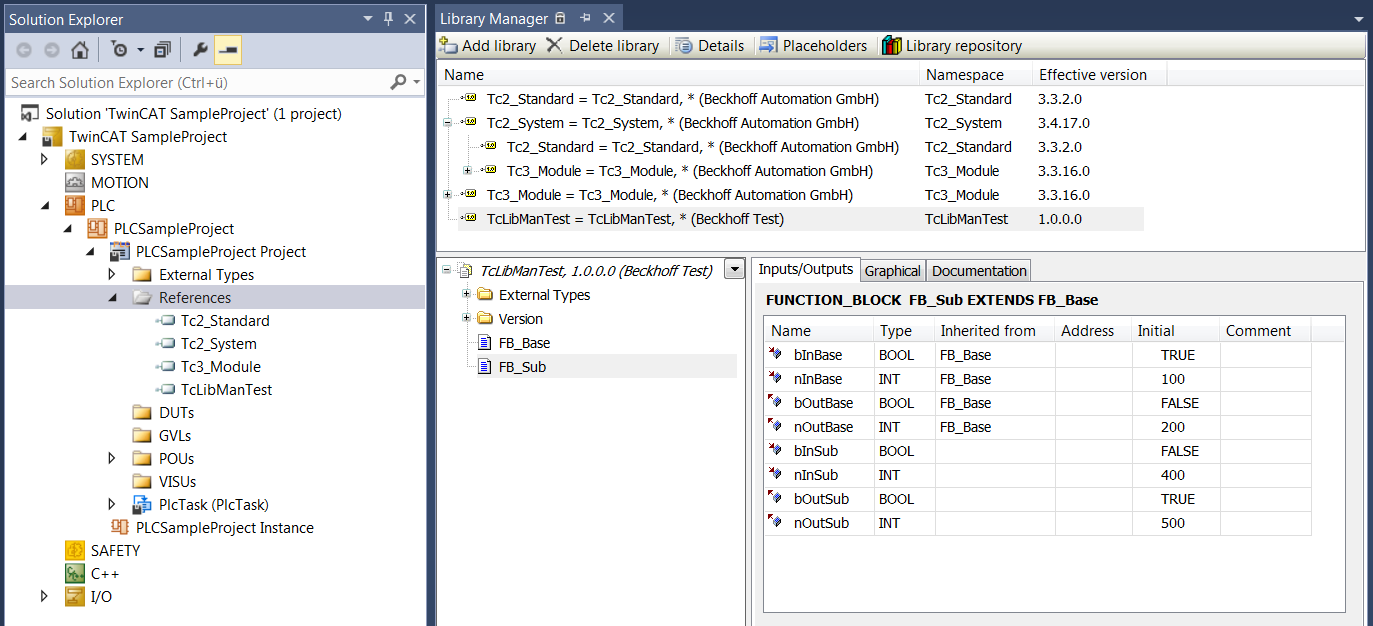The image size is (1373, 626).
Task: Toggle the highlighted Preview Selected Items button
Action: coord(228,50)
